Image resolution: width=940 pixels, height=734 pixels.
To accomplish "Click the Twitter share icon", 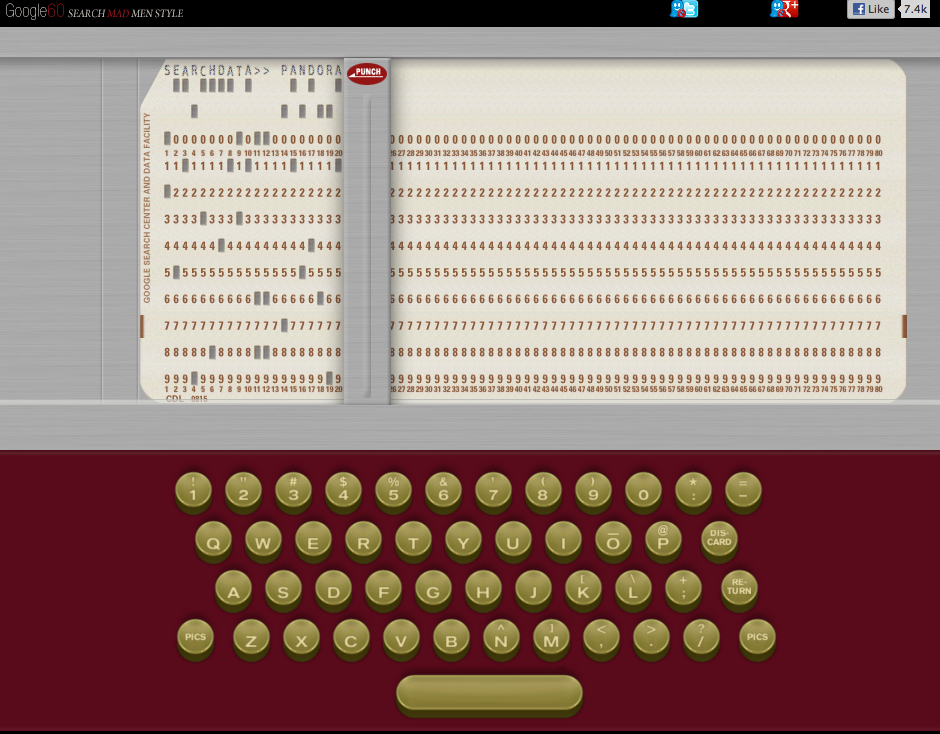I will (x=684, y=10).
